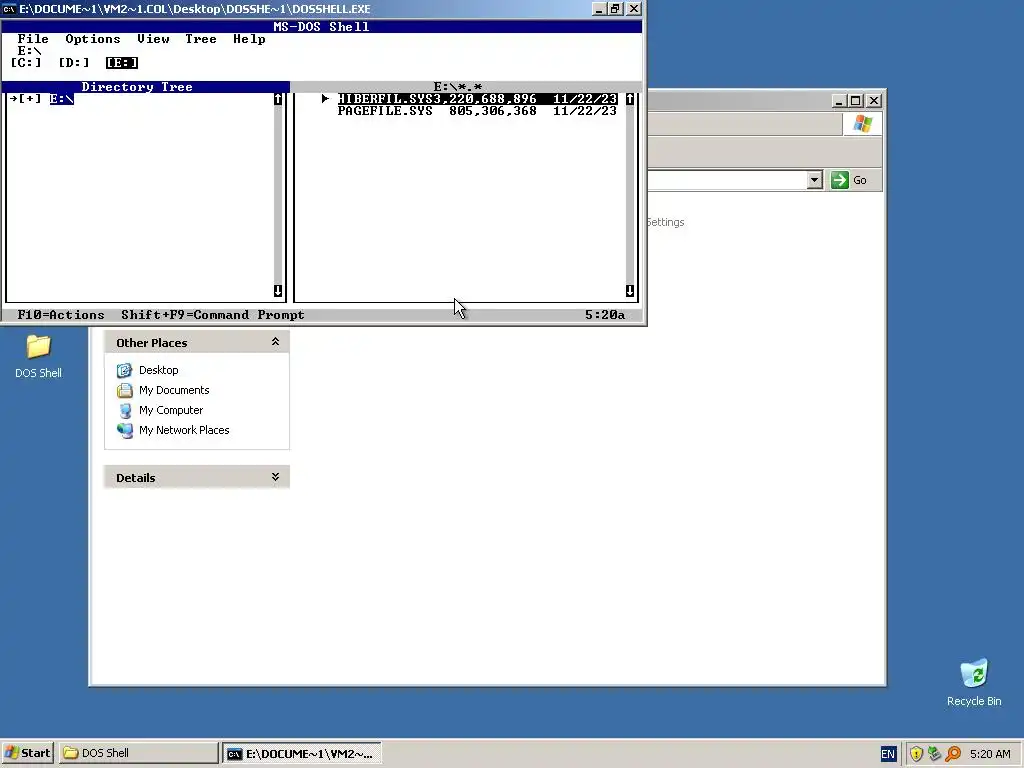Click the 5:20a time in DOS Shell
1024x768 pixels.
605,315
